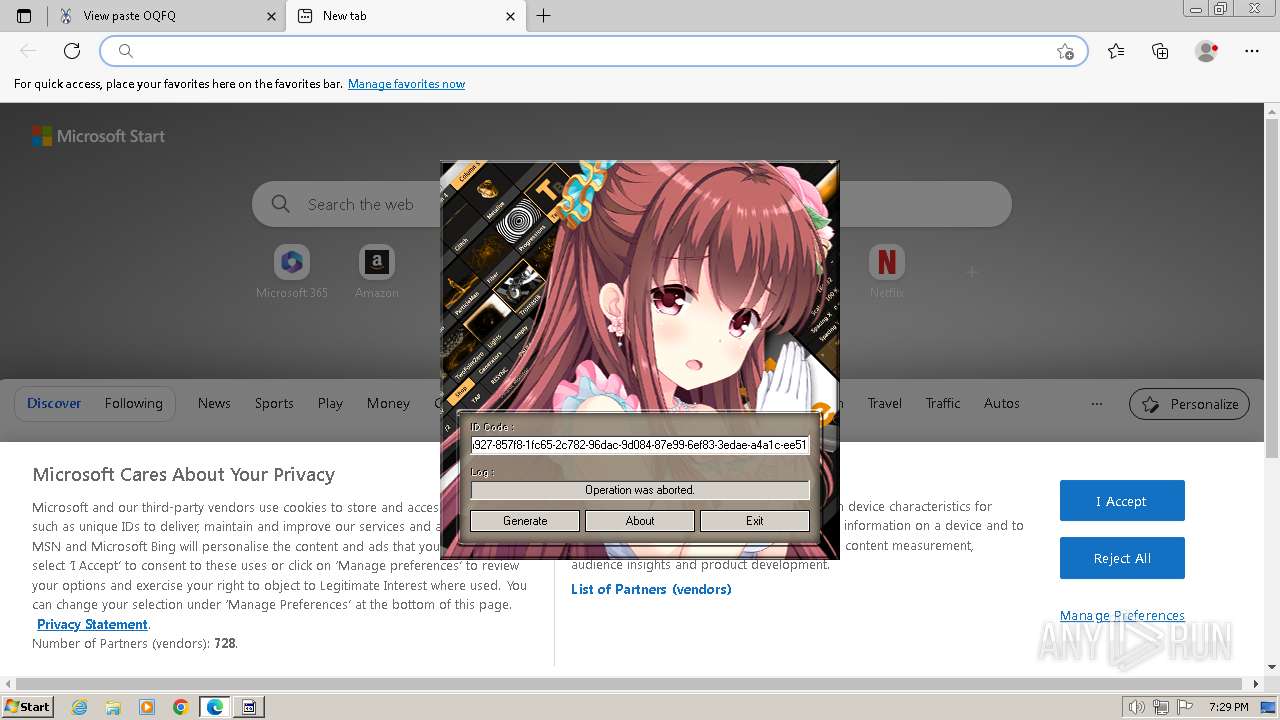
Task: Close the View paste OQFQ tab
Action: [x=272, y=16]
